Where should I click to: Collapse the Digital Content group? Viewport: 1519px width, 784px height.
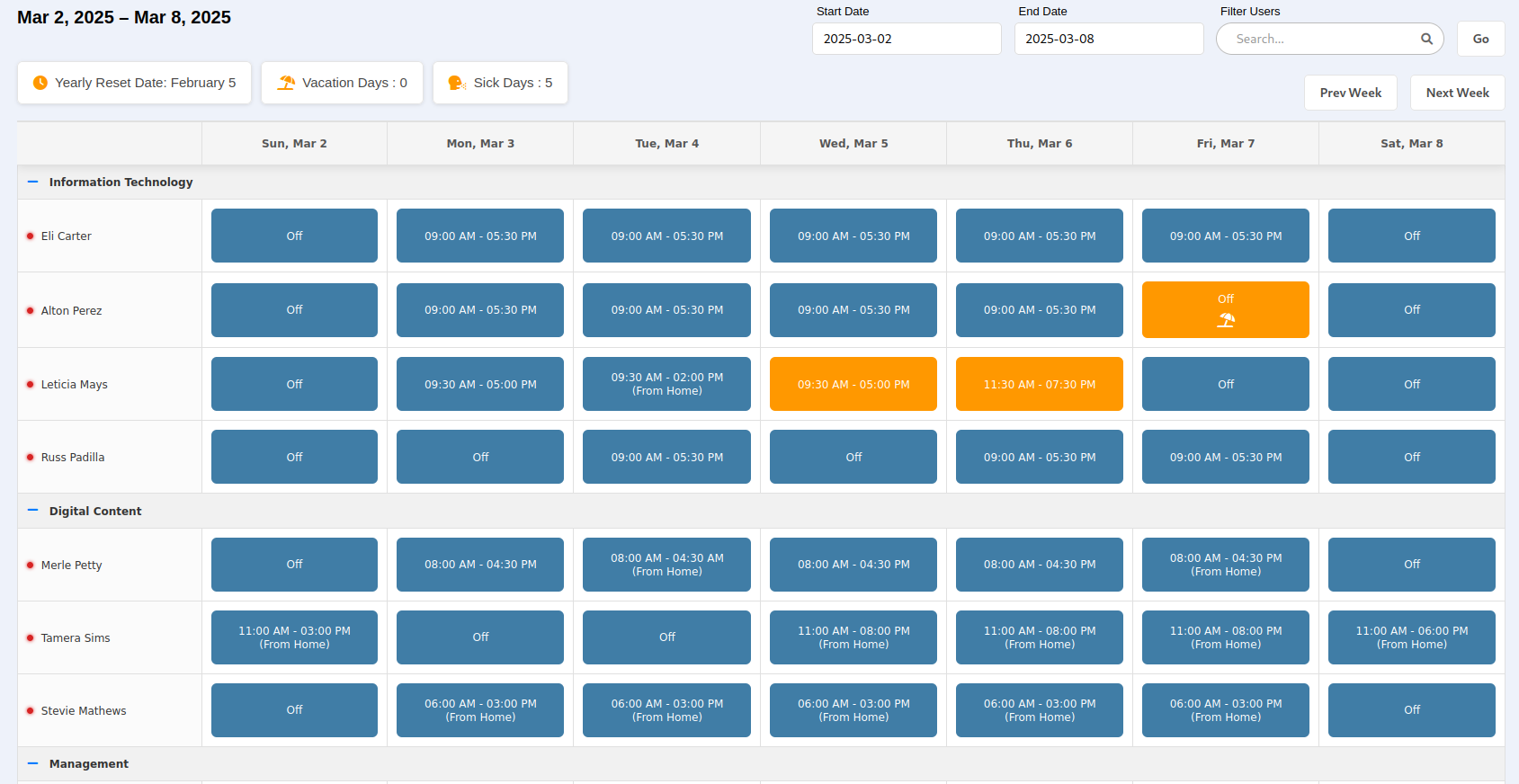click(x=33, y=511)
